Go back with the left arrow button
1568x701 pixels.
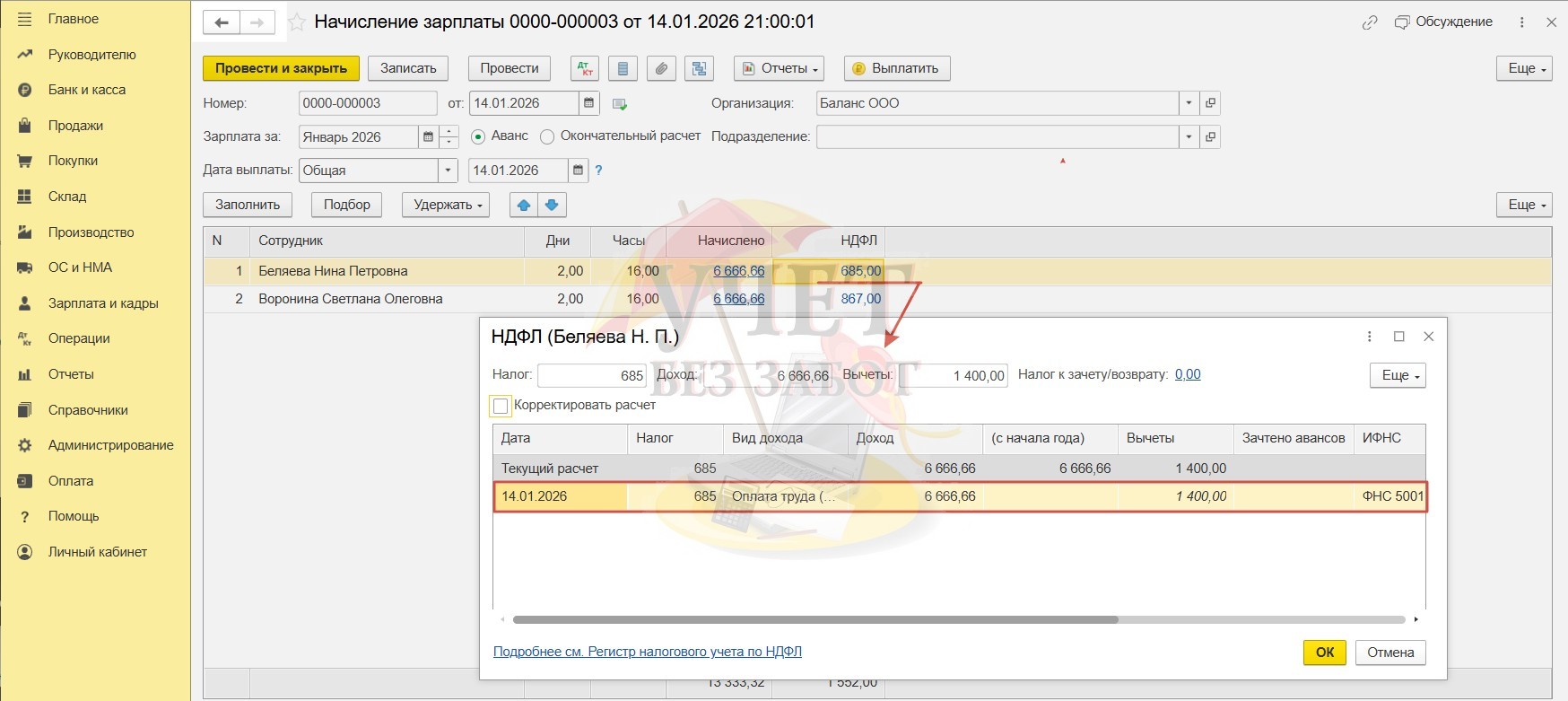tap(222, 22)
